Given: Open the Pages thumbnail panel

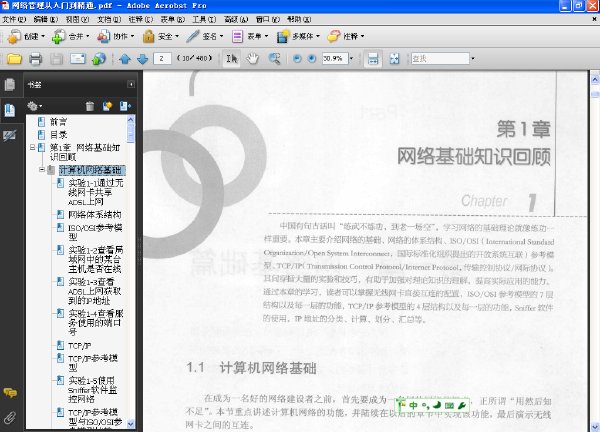Looking at the screenshot, I should [x=10, y=85].
